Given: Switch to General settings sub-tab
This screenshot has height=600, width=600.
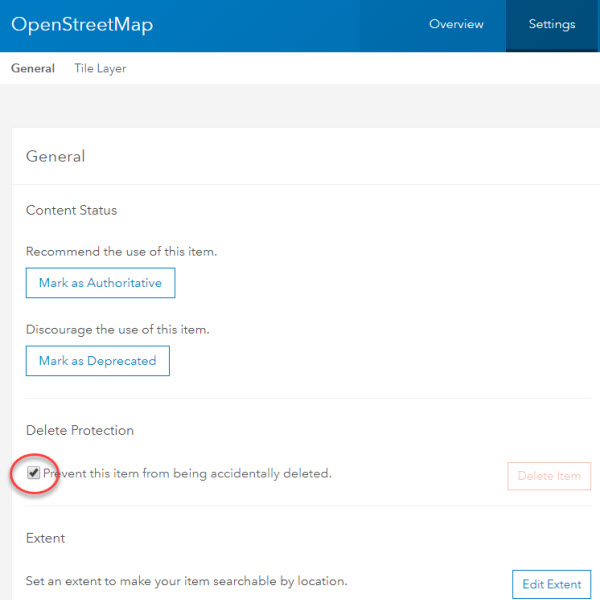Looking at the screenshot, I should click(x=33, y=68).
